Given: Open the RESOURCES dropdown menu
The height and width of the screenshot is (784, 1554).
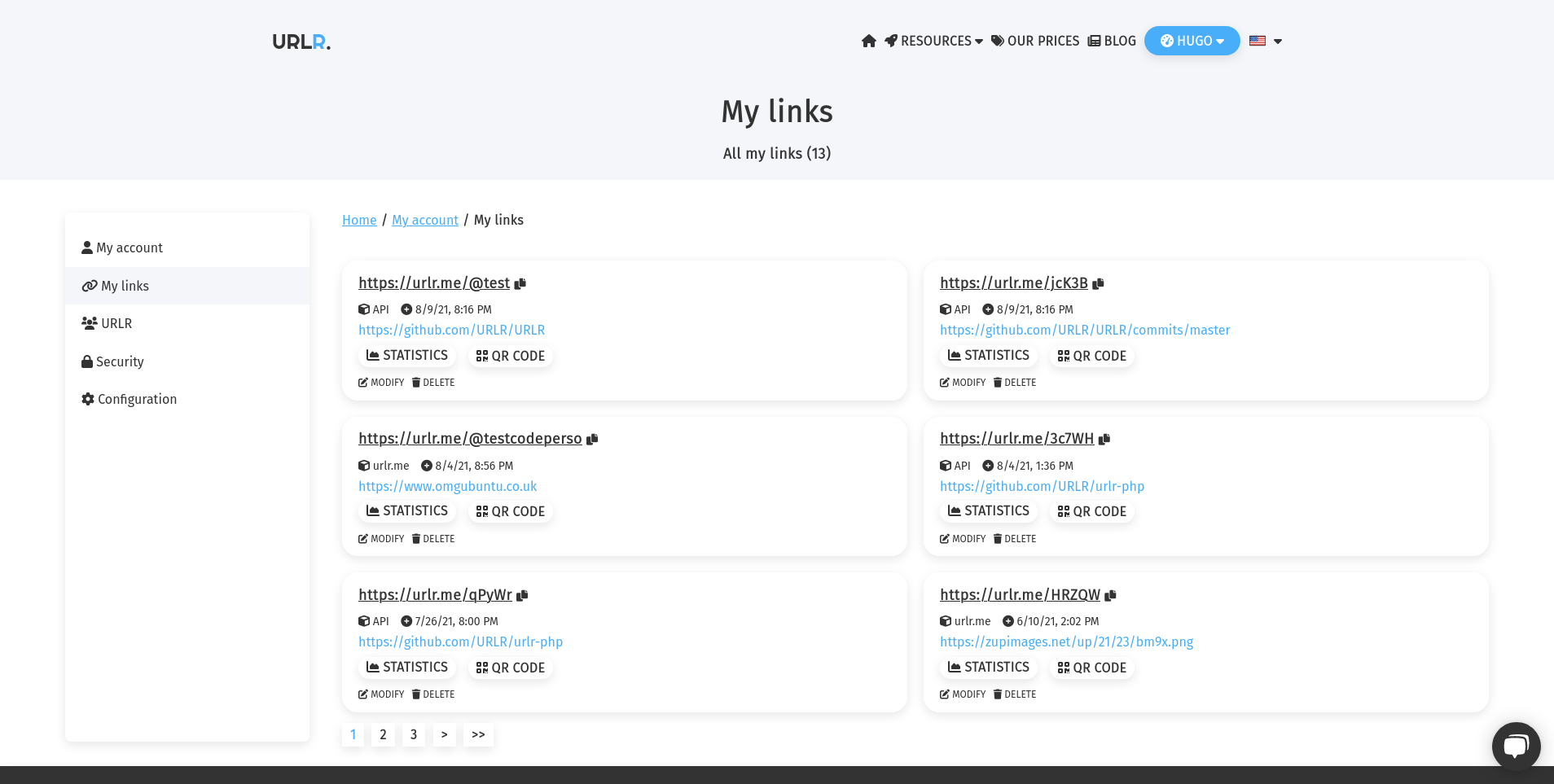Looking at the screenshot, I should point(934,41).
